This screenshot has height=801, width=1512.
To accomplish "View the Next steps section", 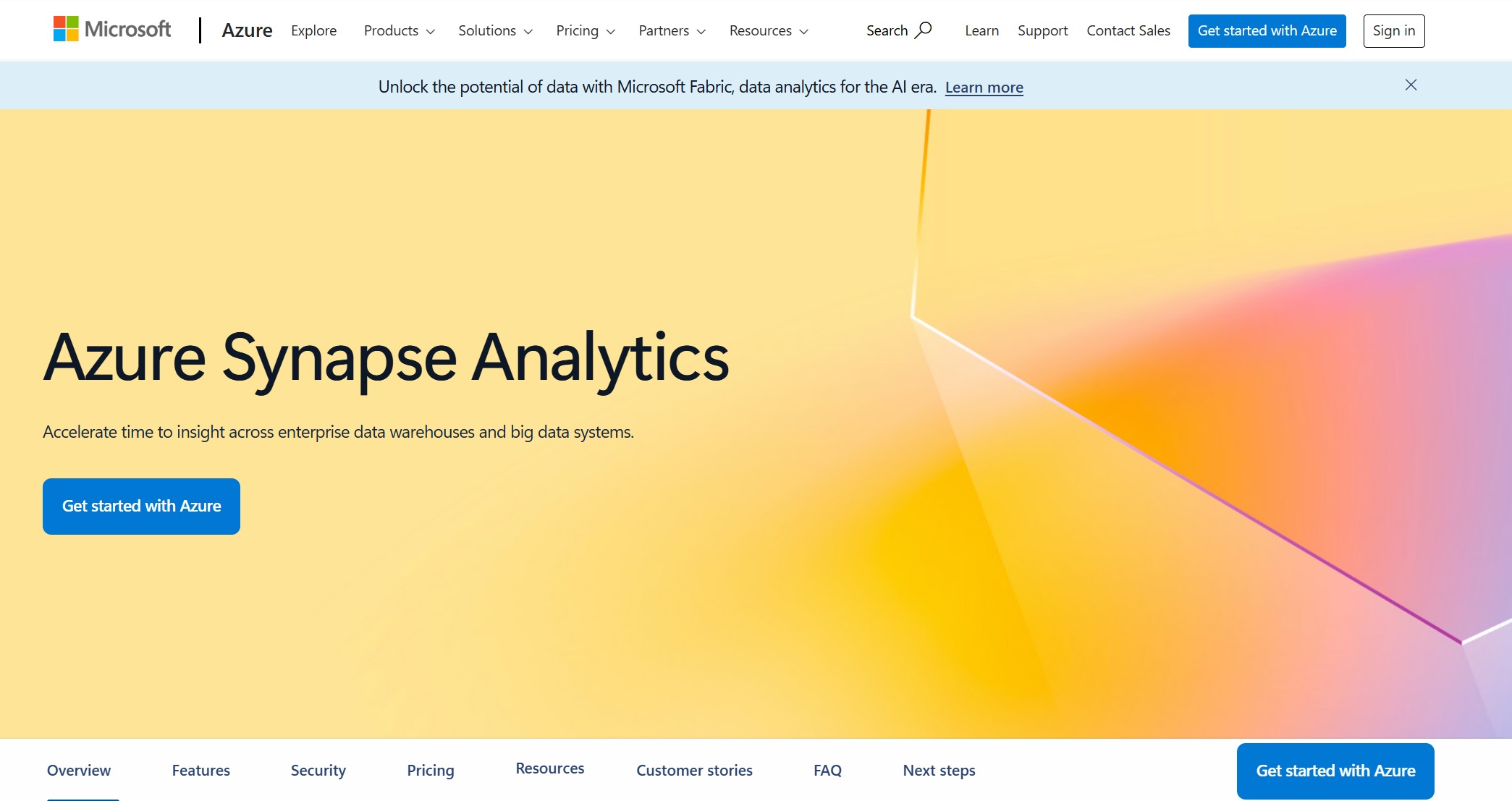I will 938,770.
